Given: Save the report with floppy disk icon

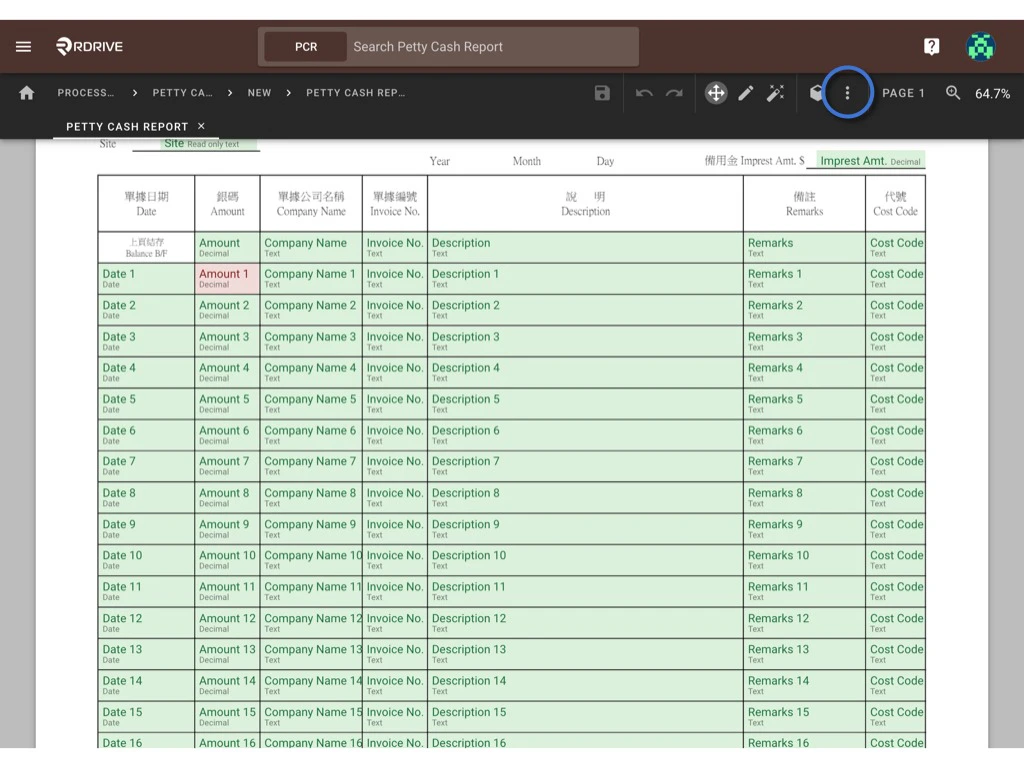Looking at the screenshot, I should 602,93.
